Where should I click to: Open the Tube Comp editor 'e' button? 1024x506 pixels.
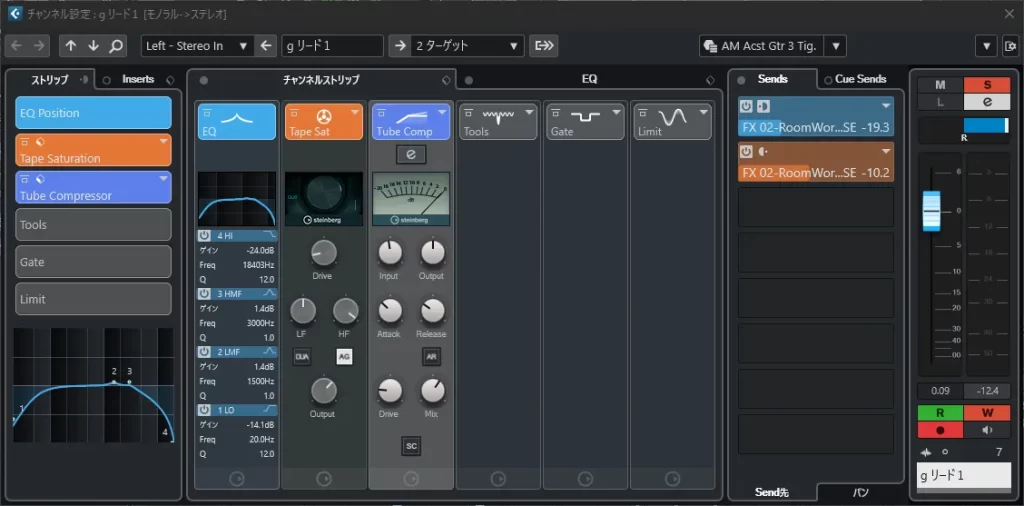pyautogui.click(x=411, y=153)
